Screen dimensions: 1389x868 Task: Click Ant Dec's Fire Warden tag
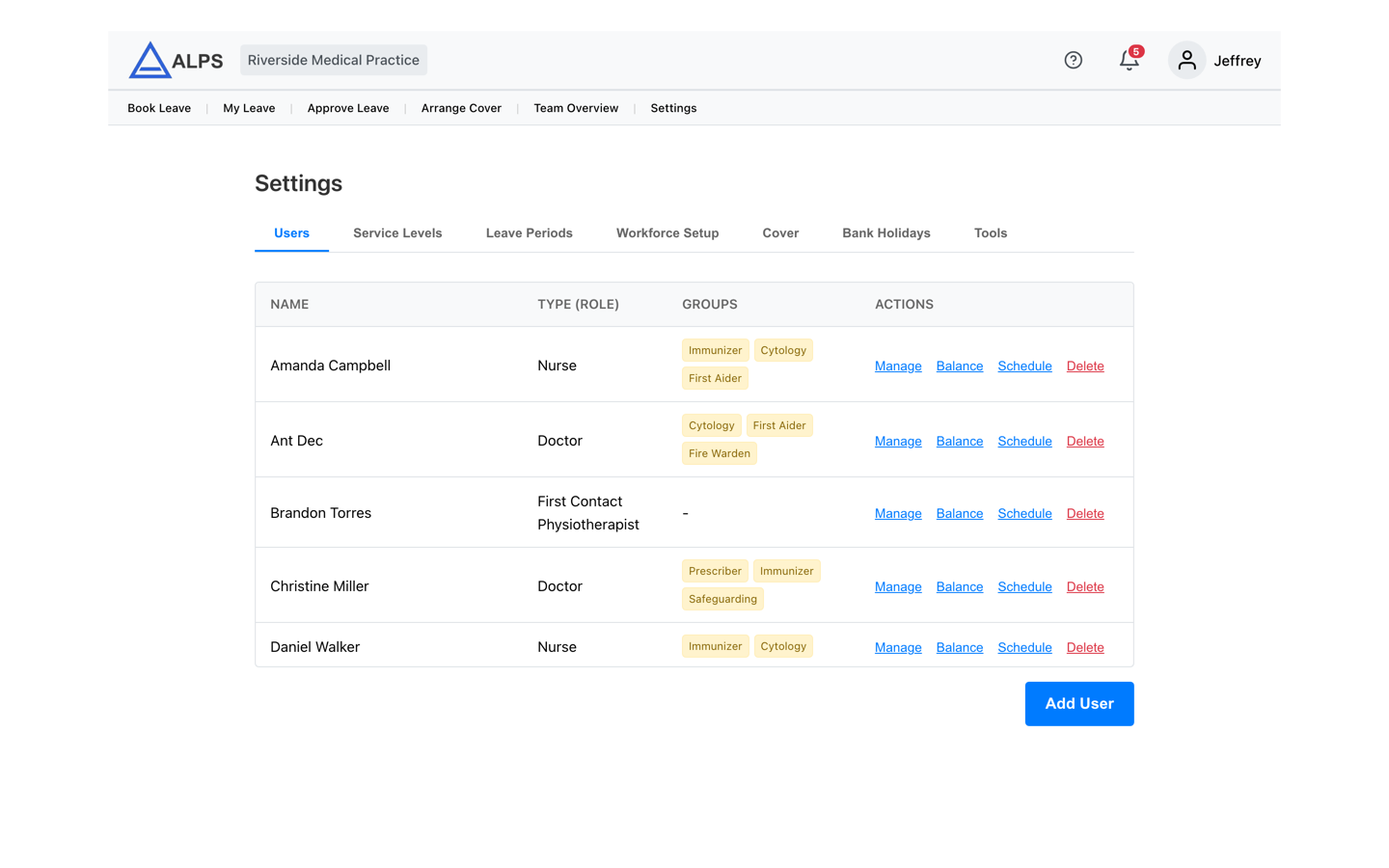pyautogui.click(x=720, y=453)
